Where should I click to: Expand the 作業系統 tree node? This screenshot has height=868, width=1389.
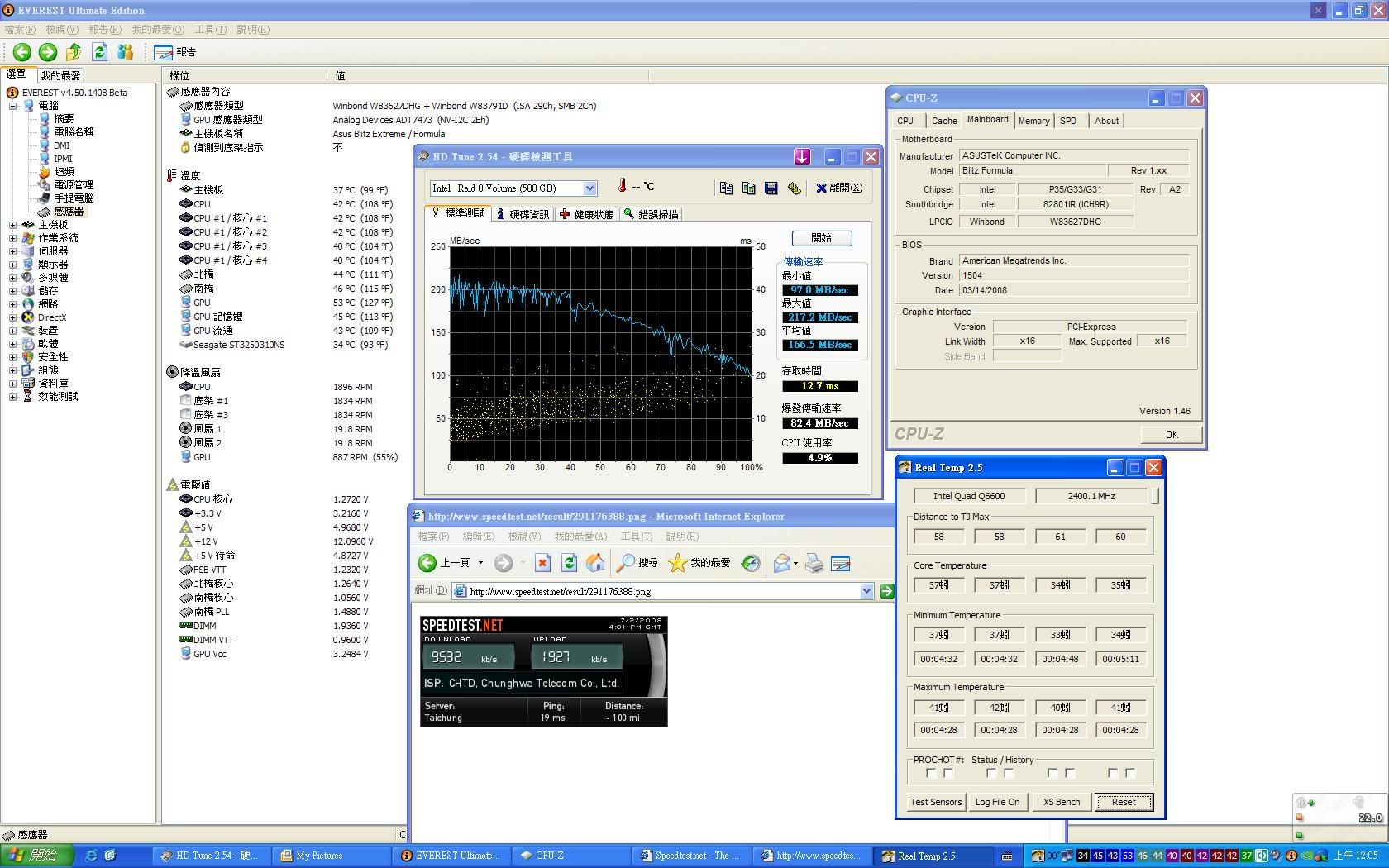(x=12, y=238)
